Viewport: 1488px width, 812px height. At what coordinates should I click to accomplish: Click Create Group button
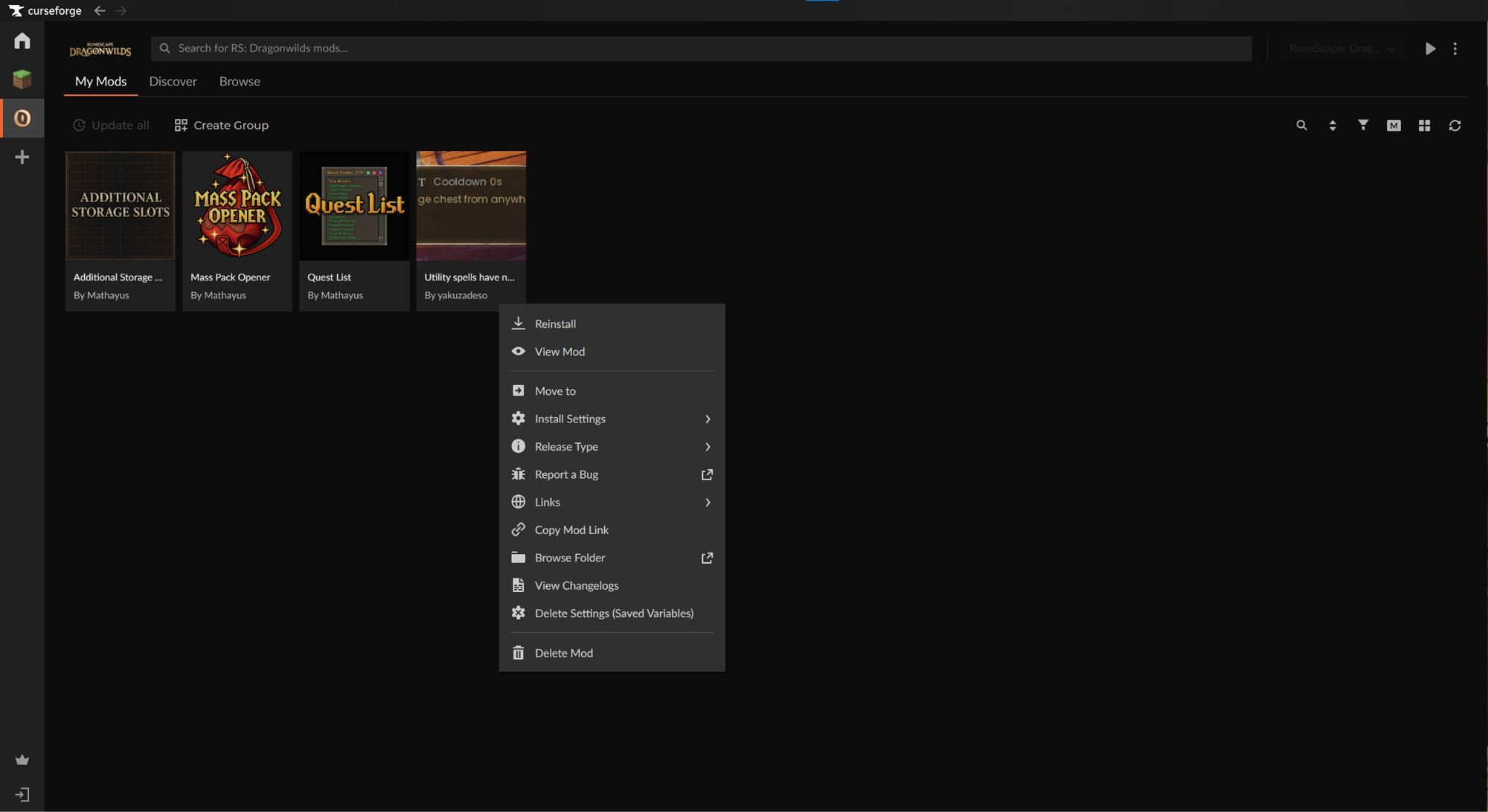click(222, 126)
